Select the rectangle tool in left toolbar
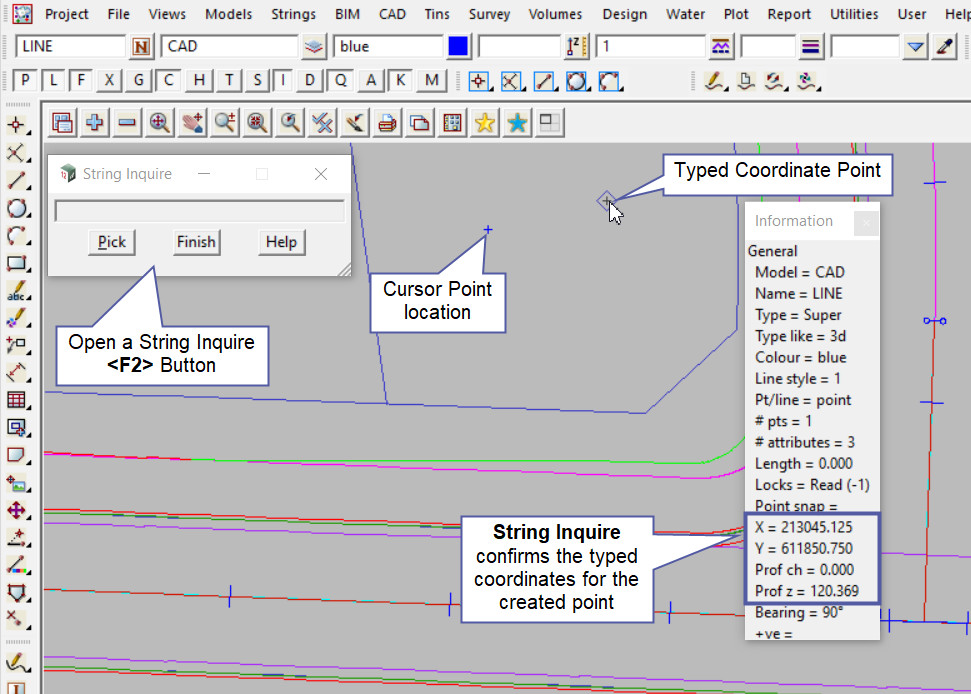971x694 pixels. [17, 264]
